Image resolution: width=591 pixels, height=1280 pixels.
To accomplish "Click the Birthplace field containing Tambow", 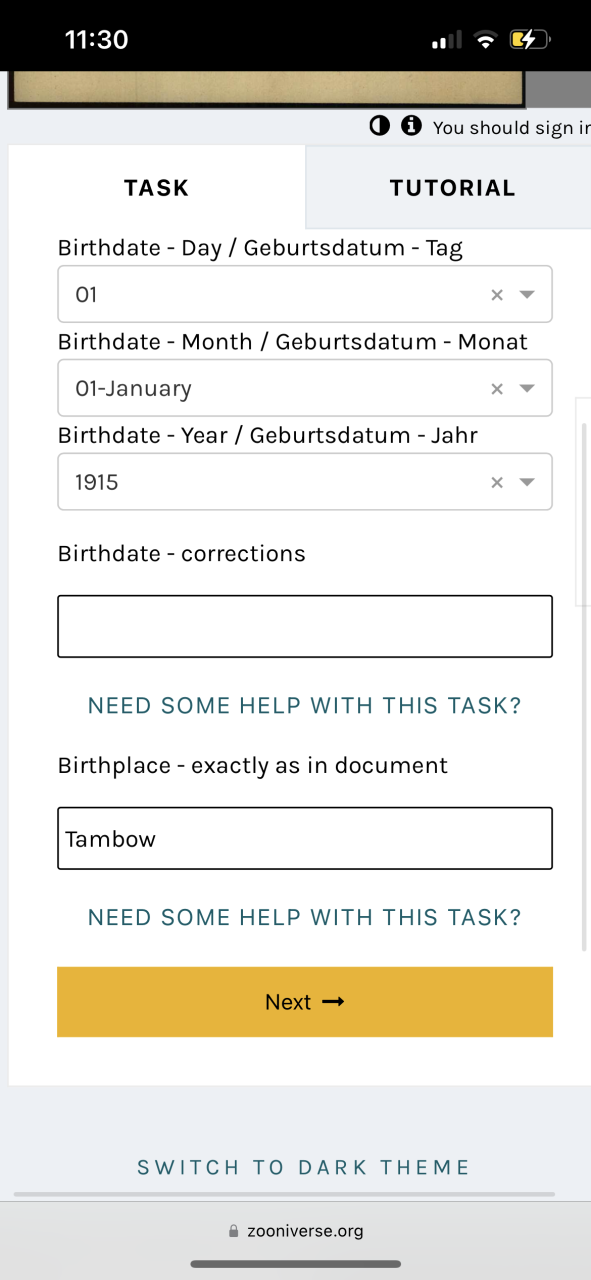I will tap(305, 839).
